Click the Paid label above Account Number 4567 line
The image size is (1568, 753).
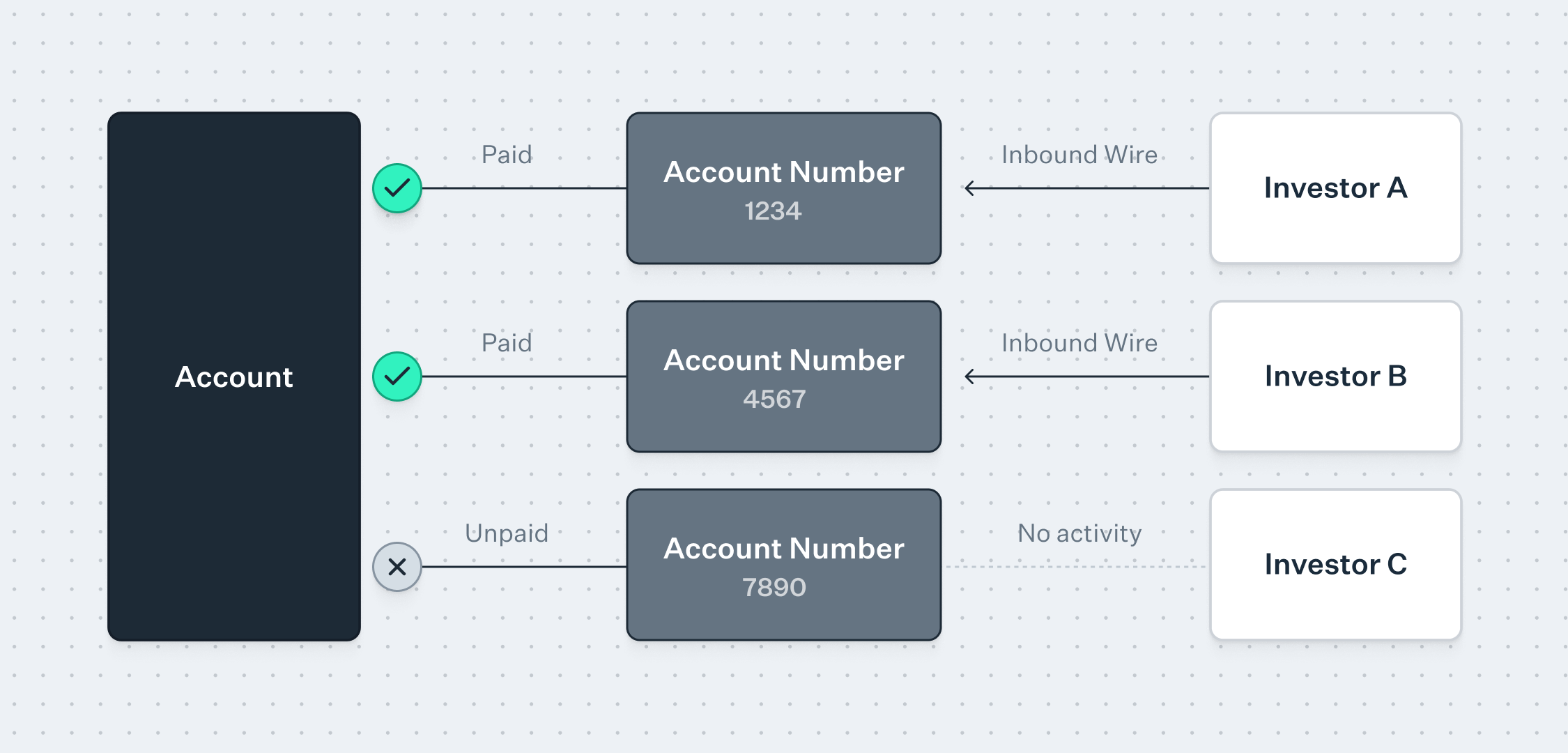pyautogui.click(x=507, y=343)
